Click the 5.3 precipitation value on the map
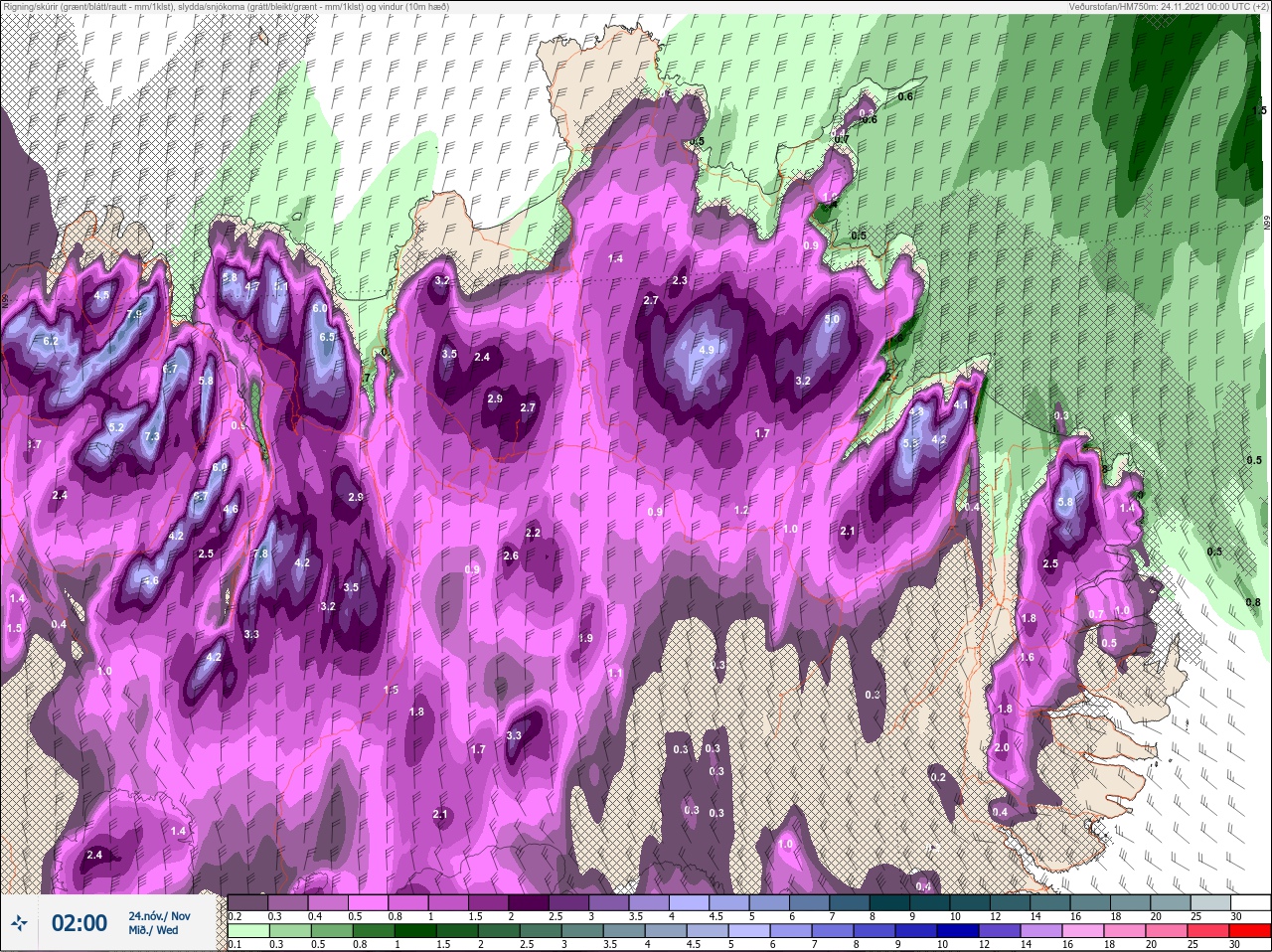 [x=911, y=443]
